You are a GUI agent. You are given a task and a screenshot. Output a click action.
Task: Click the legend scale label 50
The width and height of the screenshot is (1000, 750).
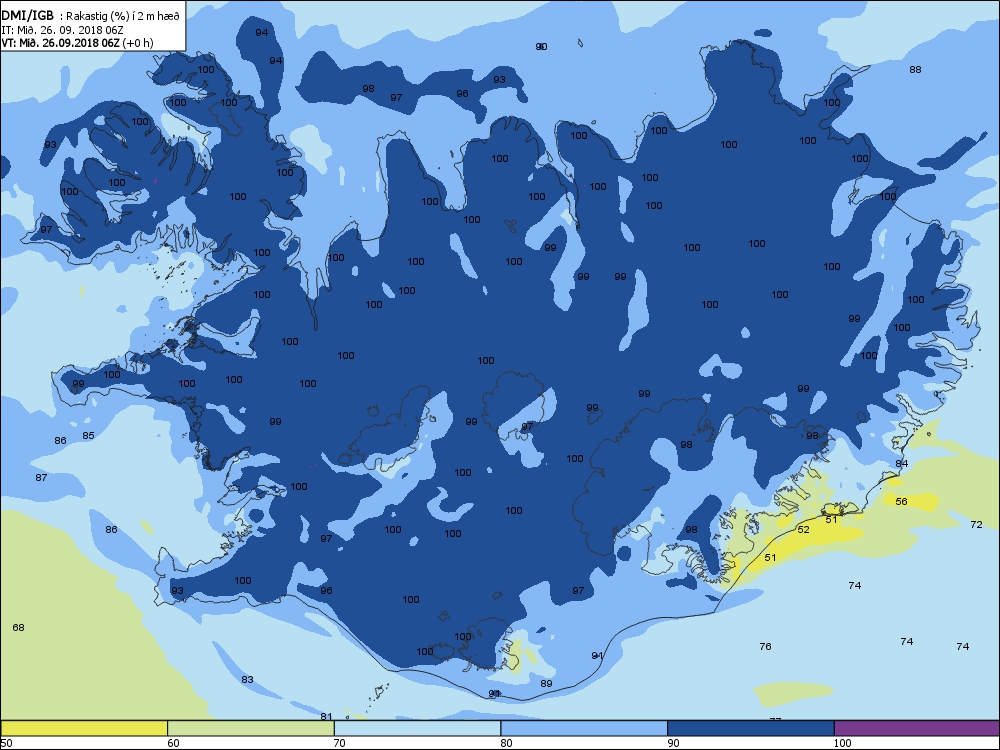click(x=6, y=742)
